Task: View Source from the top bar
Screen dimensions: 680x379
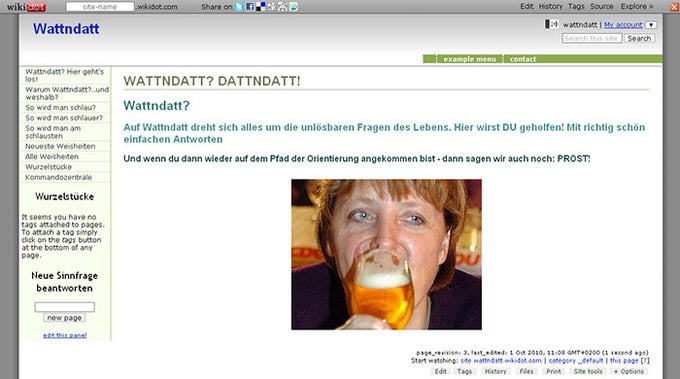Action: click(x=602, y=7)
